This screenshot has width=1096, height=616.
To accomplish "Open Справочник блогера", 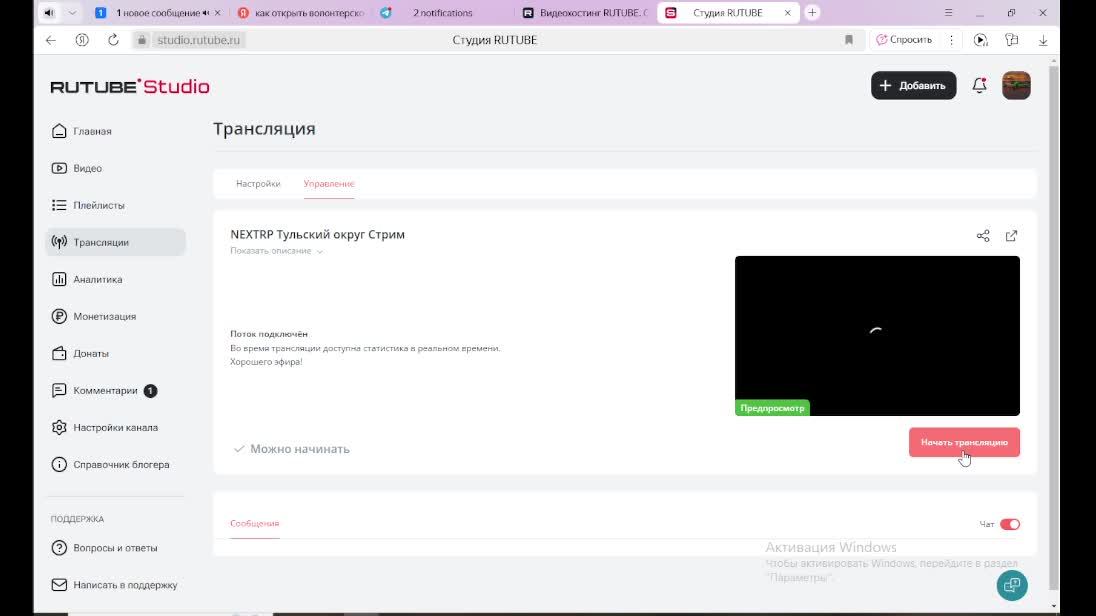I will point(110,465).
